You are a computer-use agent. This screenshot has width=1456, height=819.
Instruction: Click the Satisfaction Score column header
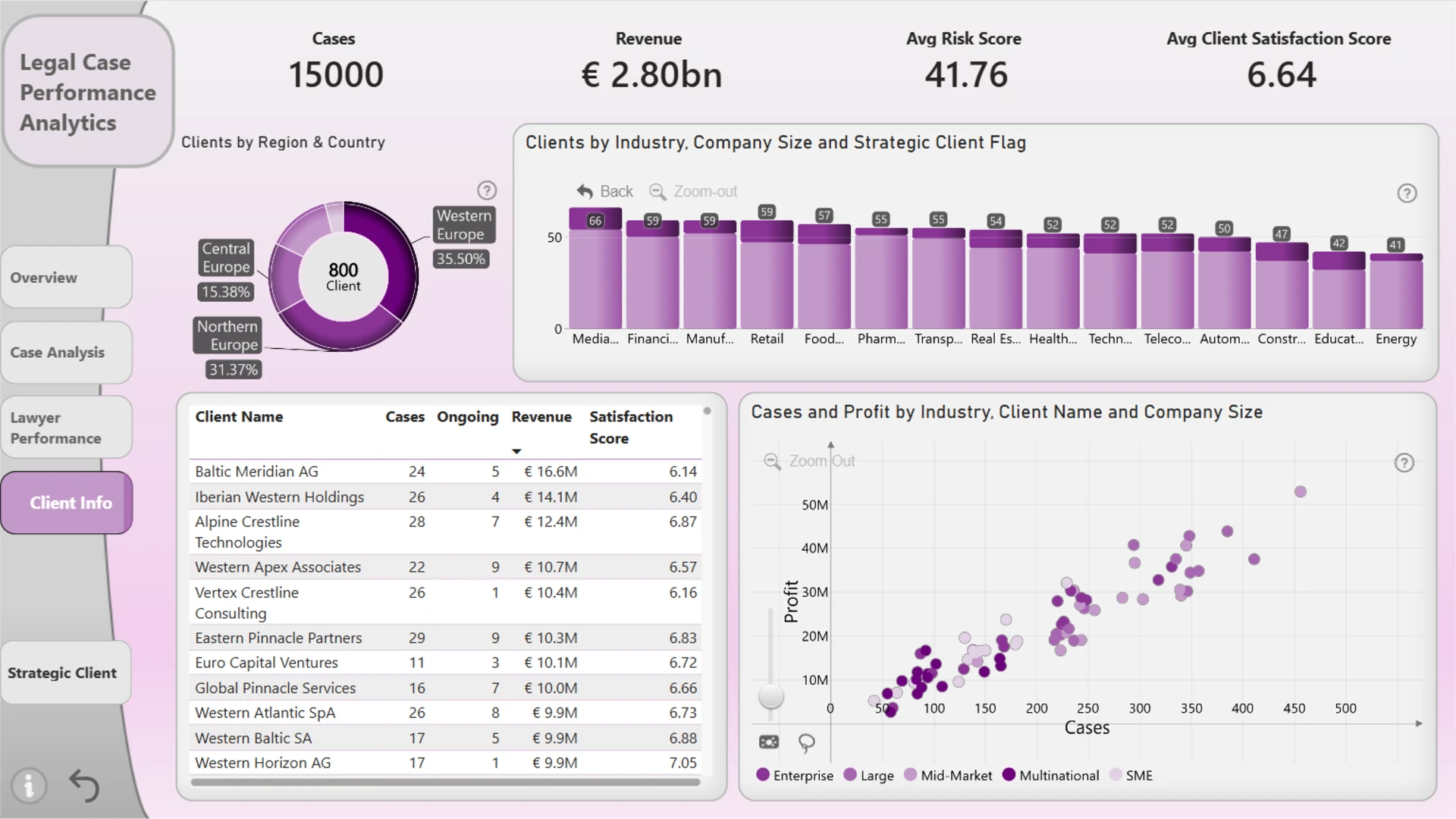pyautogui.click(x=631, y=427)
